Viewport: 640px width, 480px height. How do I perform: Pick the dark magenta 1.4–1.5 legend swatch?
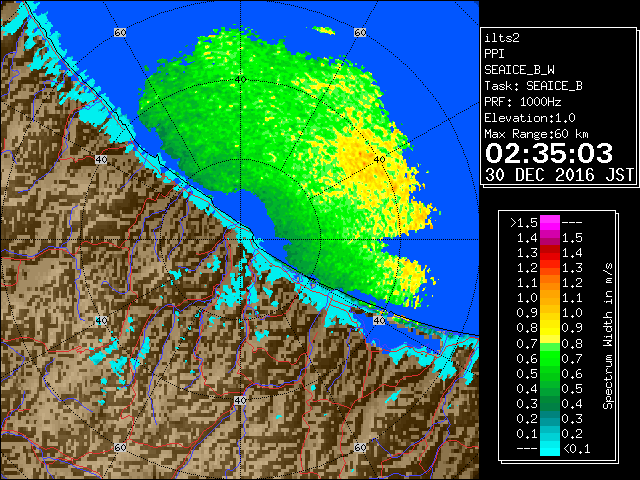pos(550,238)
